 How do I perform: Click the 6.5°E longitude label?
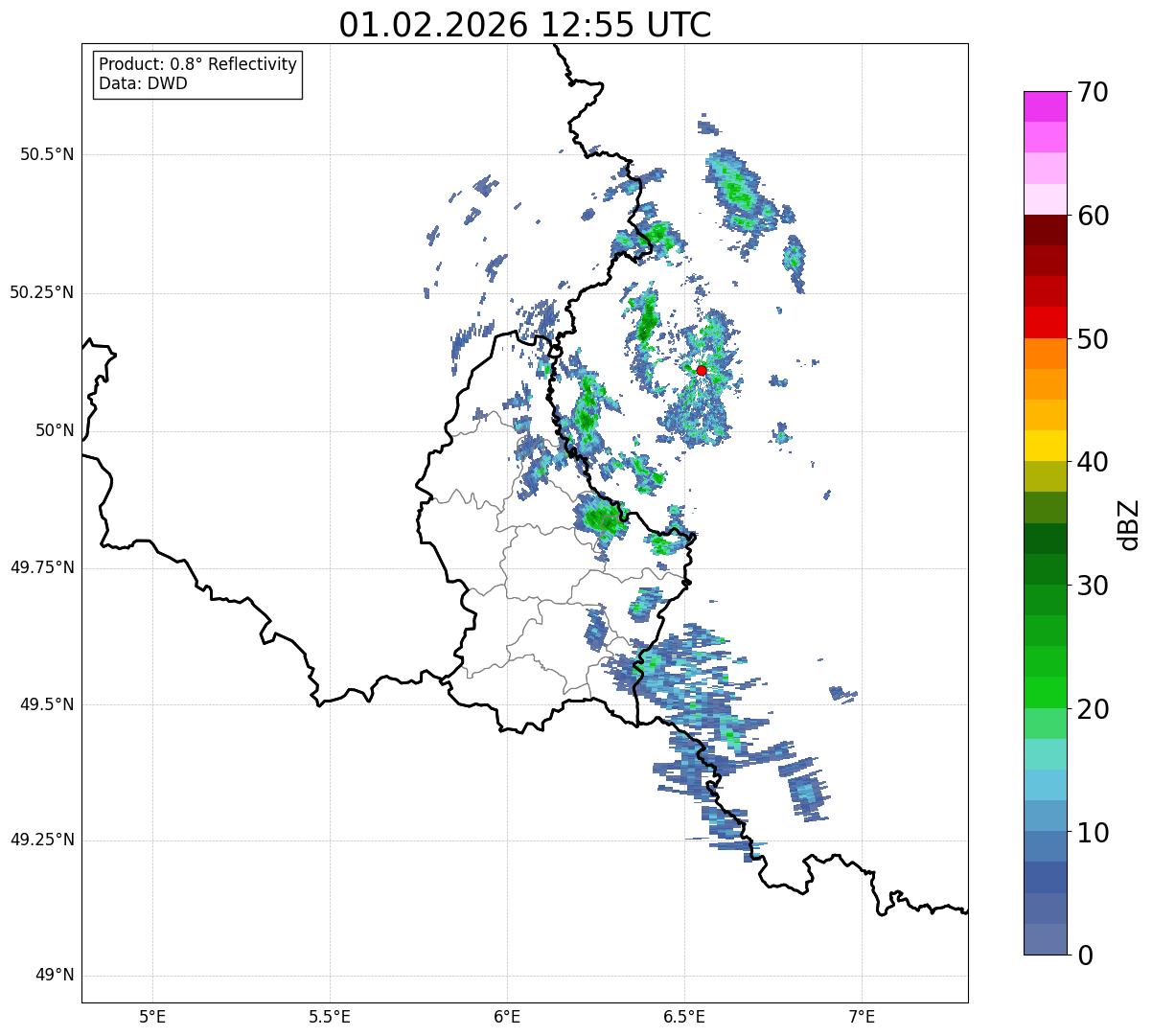(x=685, y=1016)
